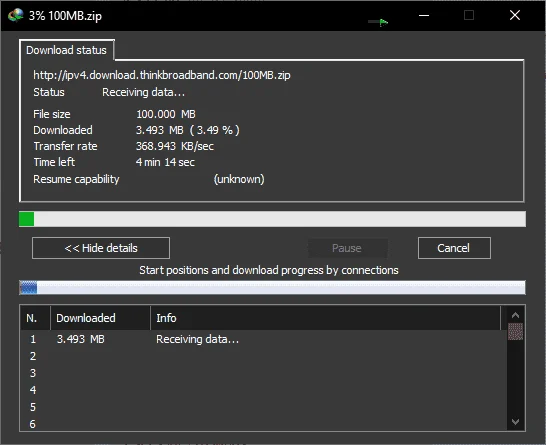Image resolution: width=546 pixels, height=445 pixels.
Task: Select connection row number 5
Action: 263,407
